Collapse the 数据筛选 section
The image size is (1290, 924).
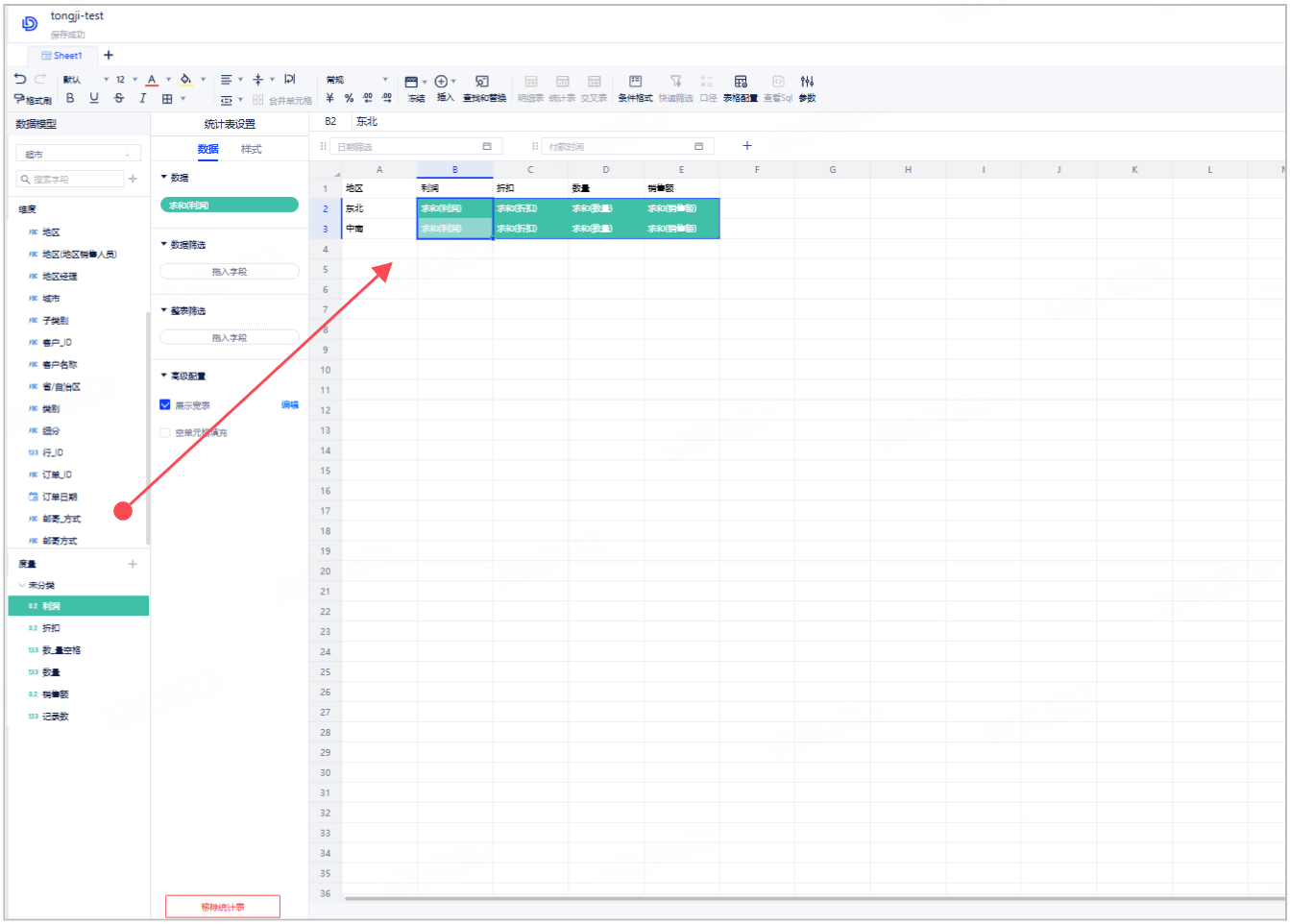coord(164,245)
